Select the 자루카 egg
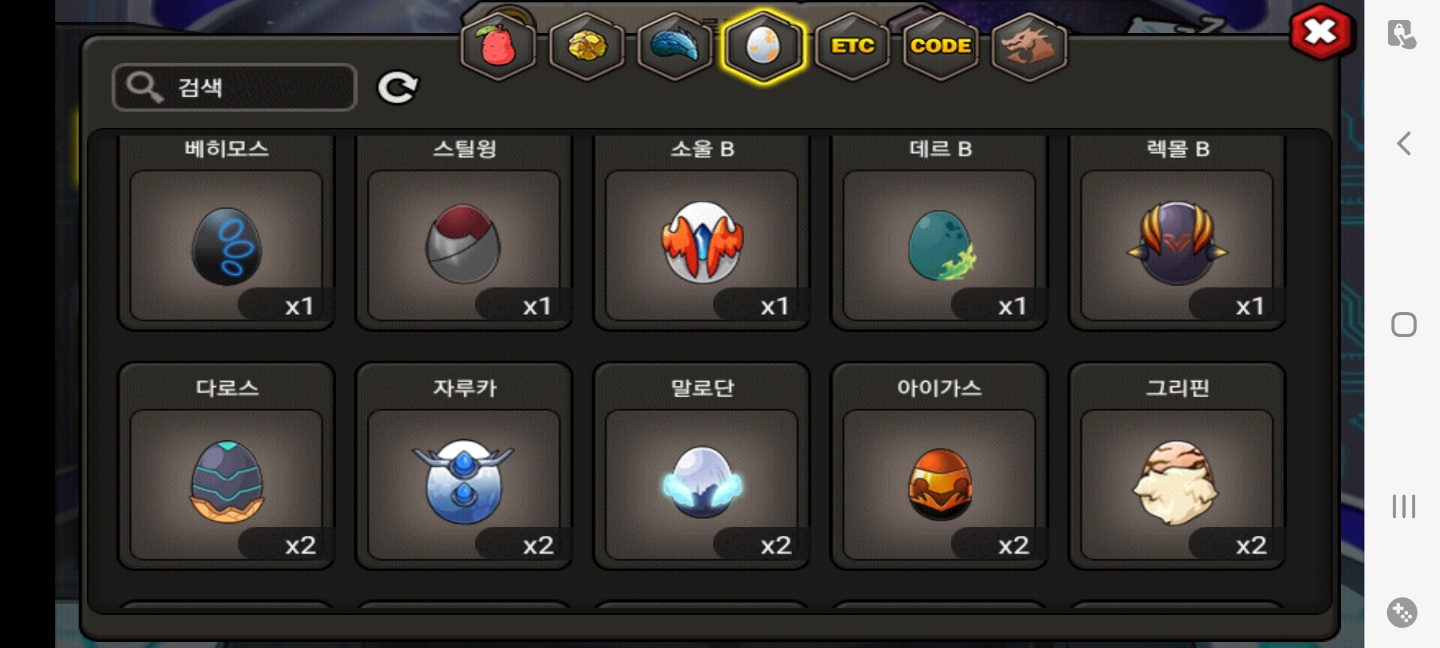Viewport: 1440px width, 648px height. click(465, 466)
